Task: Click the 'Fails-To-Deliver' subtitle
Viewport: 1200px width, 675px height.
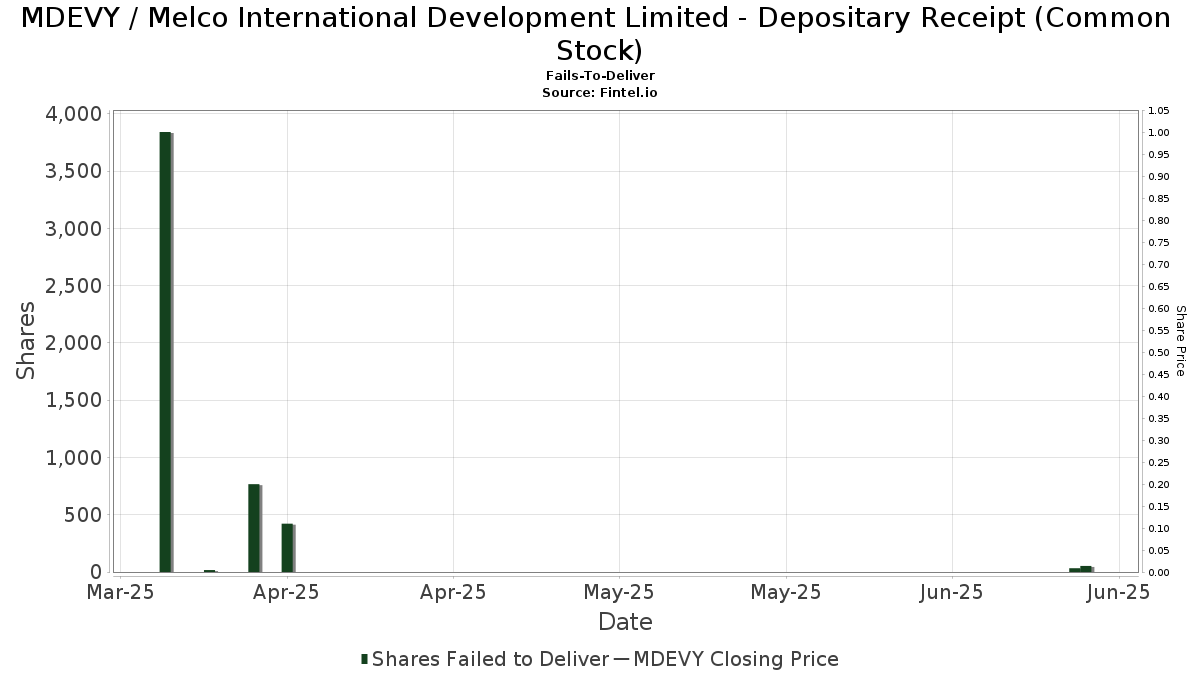Action: 600,76
